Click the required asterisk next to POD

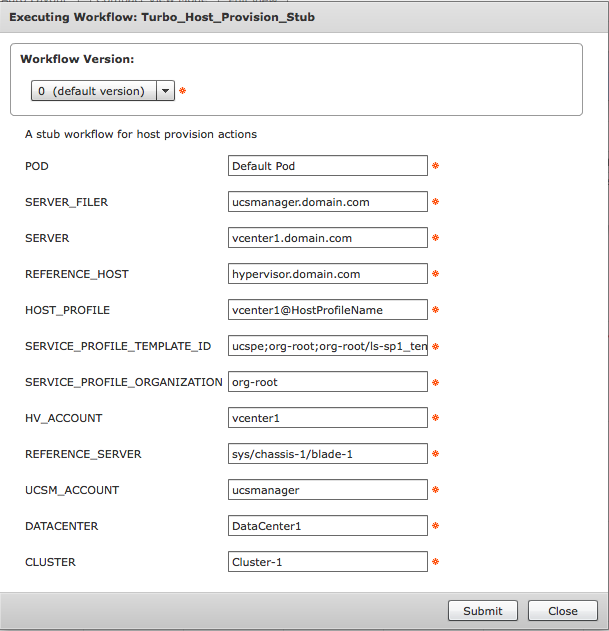[x=436, y=166]
